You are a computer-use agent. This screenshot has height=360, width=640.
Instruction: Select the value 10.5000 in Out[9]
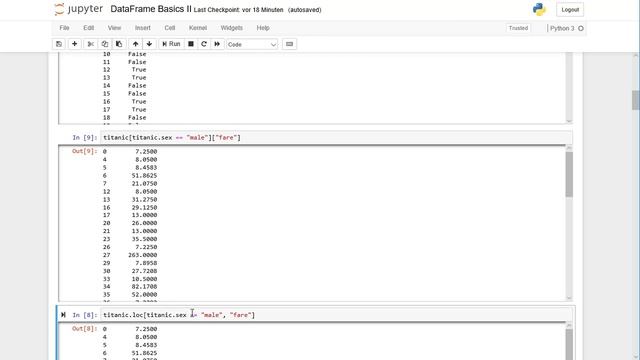pos(144,279)
